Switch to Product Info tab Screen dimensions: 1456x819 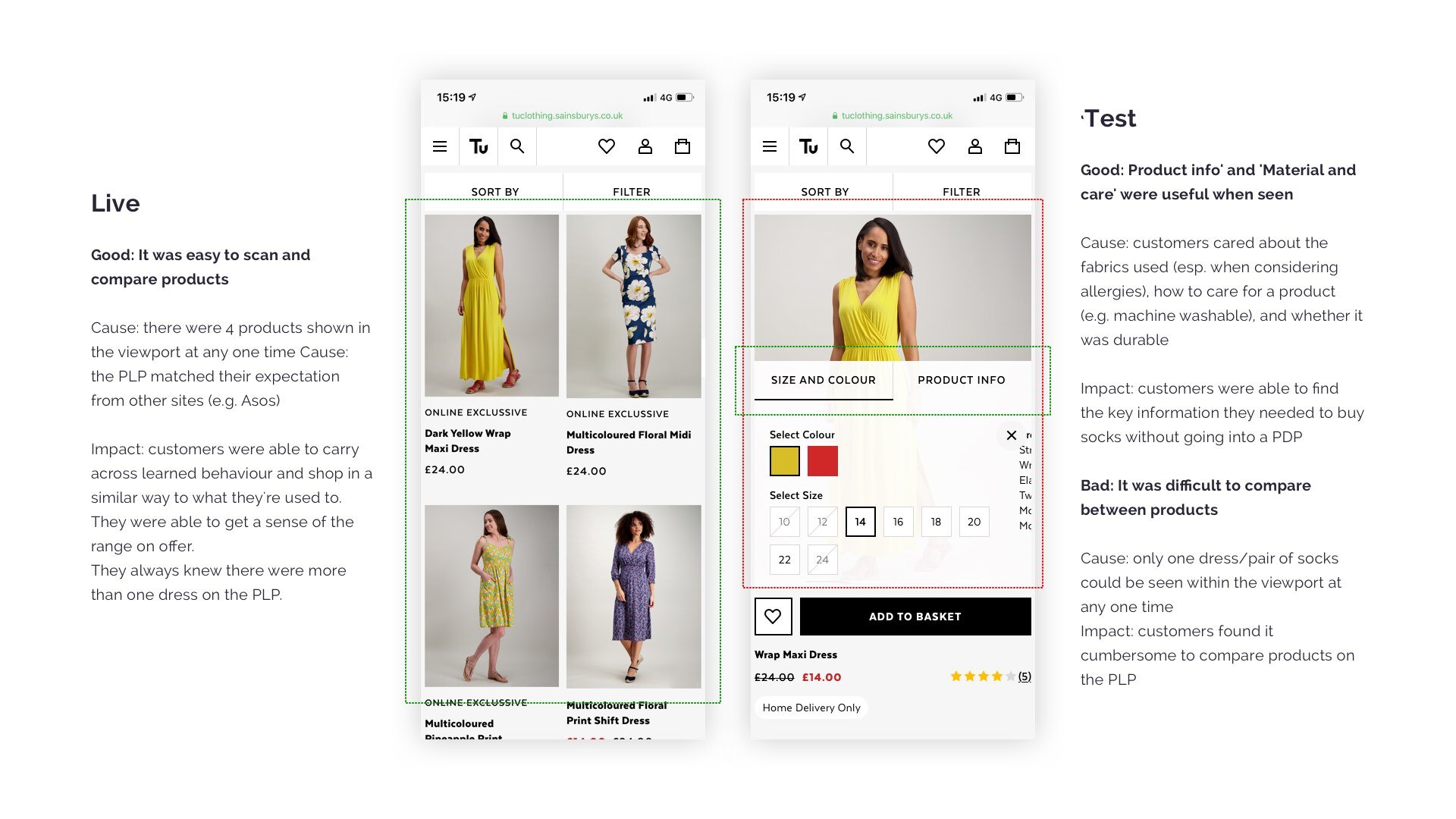[x=961, y=380]
